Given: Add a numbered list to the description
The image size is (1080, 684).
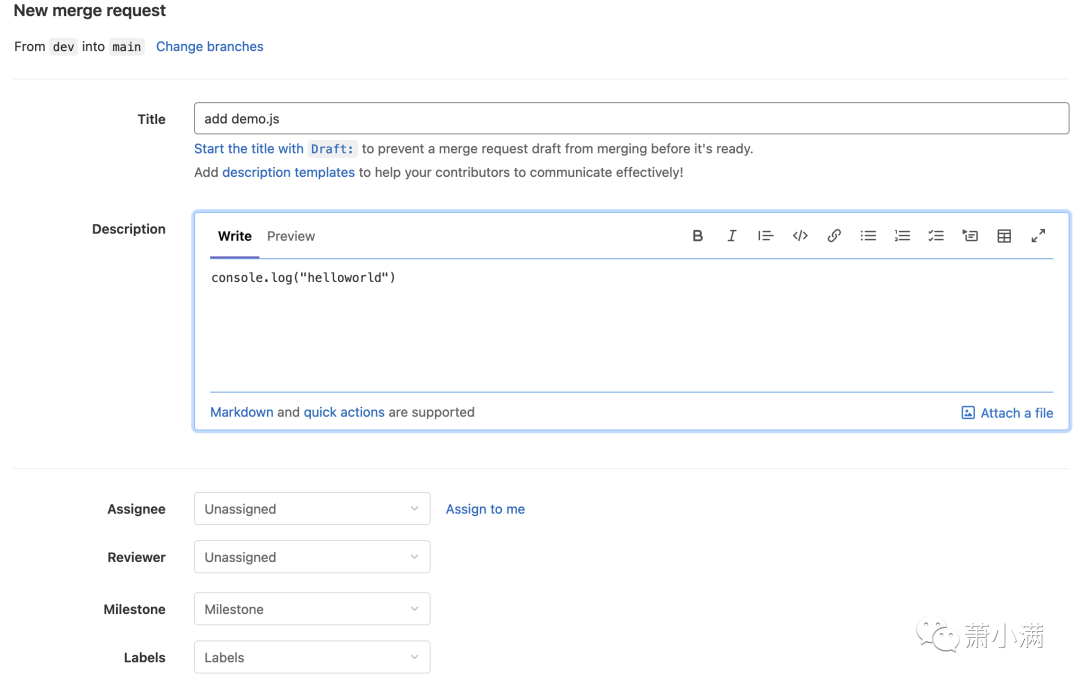Looking at the screenshot, I should pos(902,236).
